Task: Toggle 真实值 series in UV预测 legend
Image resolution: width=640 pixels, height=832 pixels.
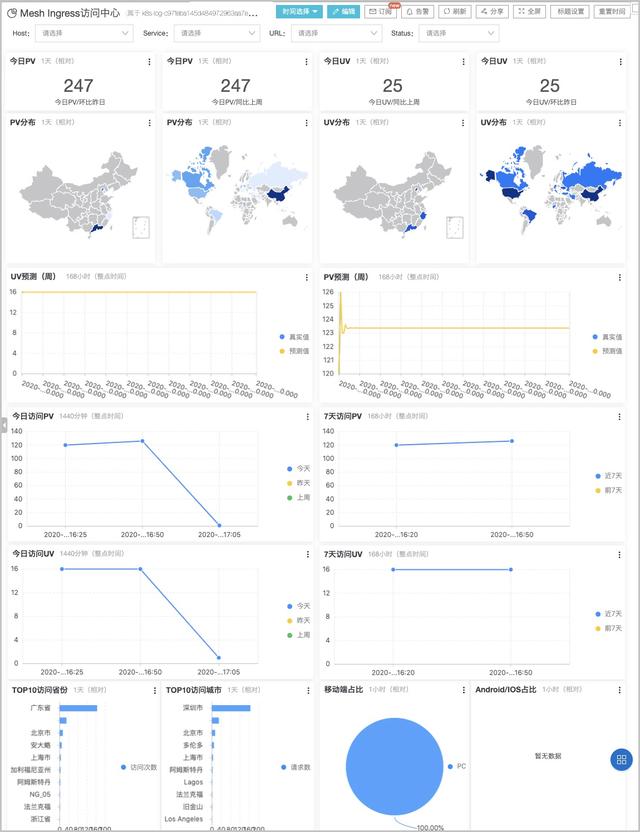Action: coord(294,337)
